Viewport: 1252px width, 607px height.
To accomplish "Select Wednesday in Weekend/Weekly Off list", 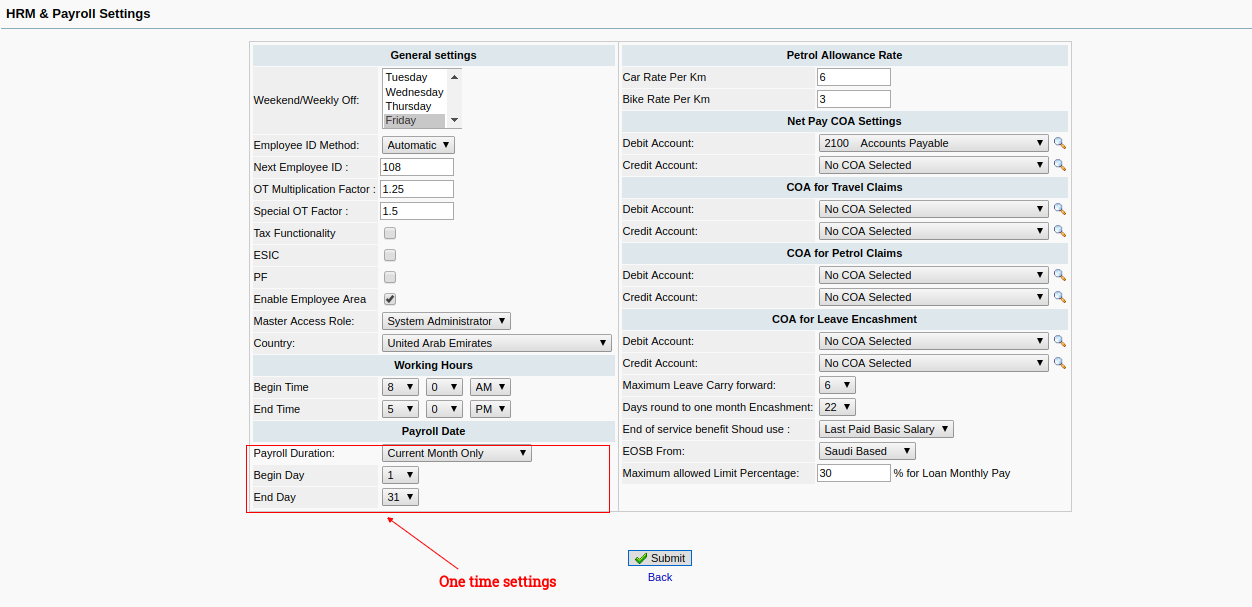I will 414,92.
